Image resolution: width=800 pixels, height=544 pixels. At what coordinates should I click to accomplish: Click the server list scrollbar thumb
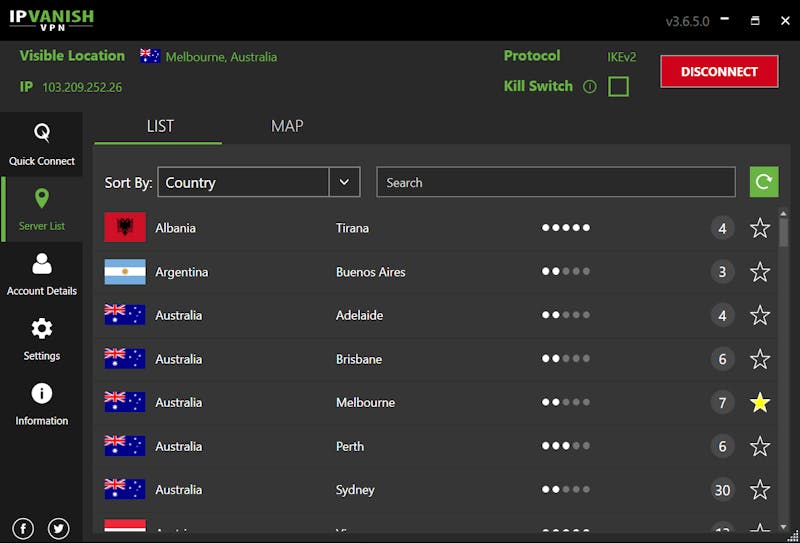[x=783, y=233]
